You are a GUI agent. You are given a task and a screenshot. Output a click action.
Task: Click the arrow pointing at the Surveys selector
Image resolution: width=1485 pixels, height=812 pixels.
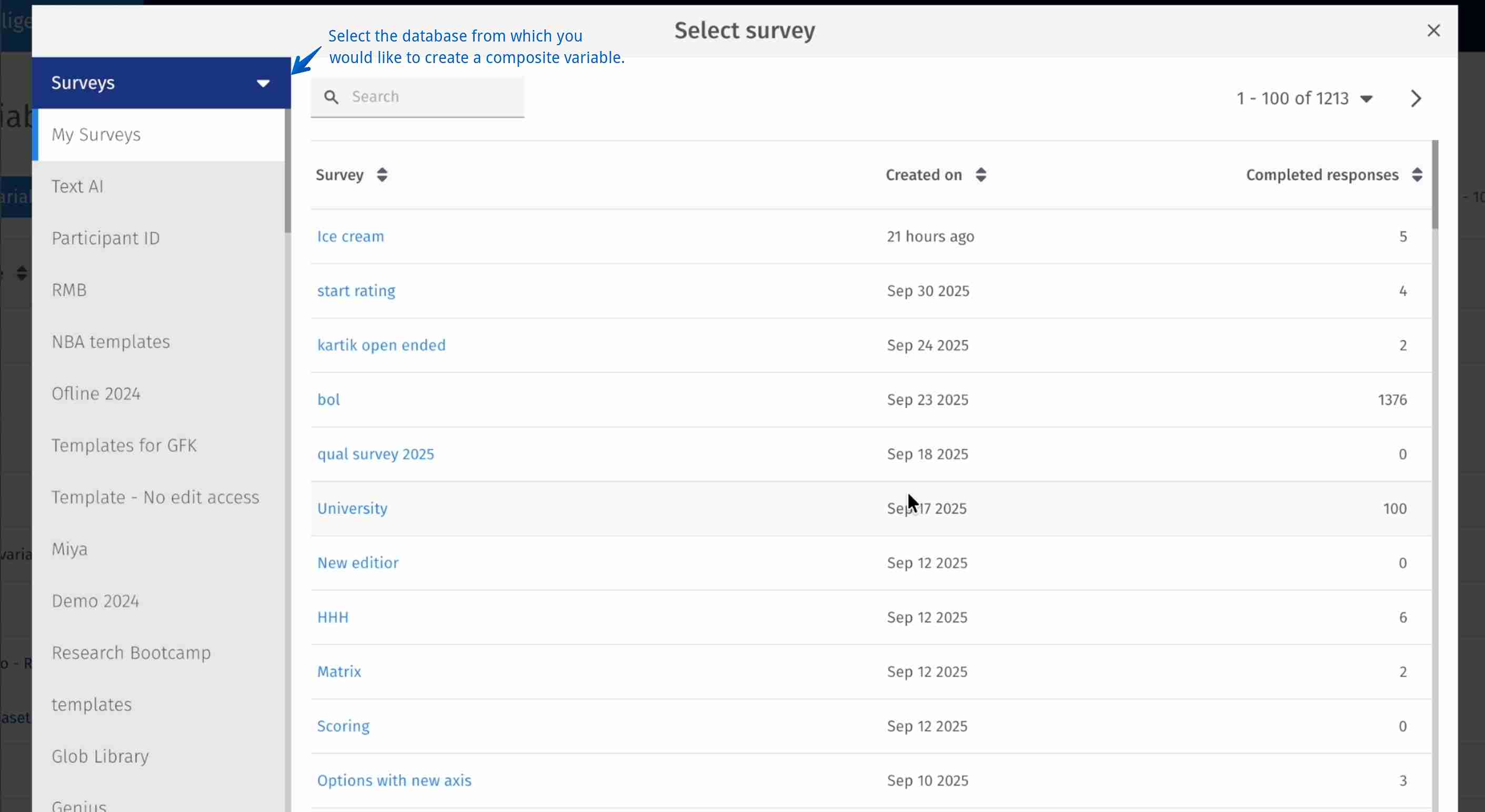[x=304, y=65]
